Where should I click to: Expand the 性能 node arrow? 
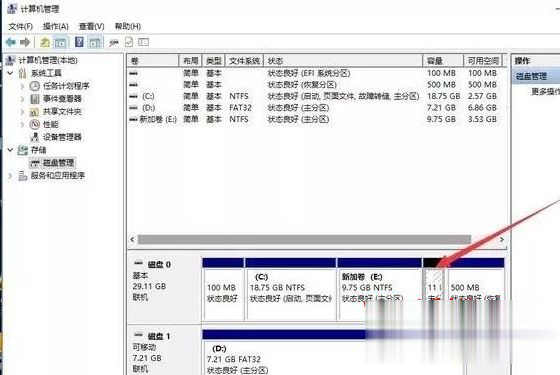[x=22, y=124]
